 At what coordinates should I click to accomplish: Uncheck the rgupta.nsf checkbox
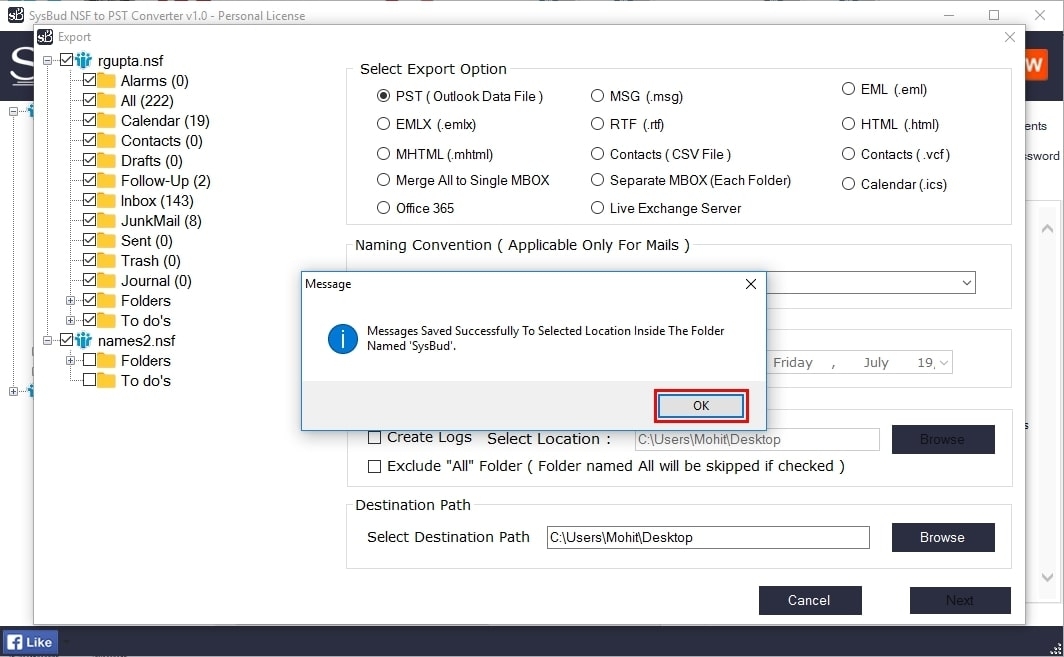coord(66,60)
